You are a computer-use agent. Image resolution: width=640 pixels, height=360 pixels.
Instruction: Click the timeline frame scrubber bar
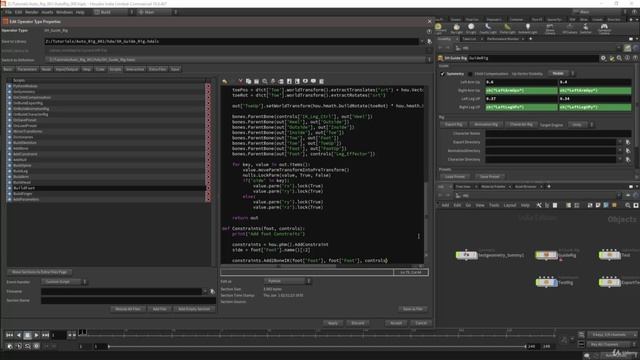pyautogui.click(x=316, y=333)
